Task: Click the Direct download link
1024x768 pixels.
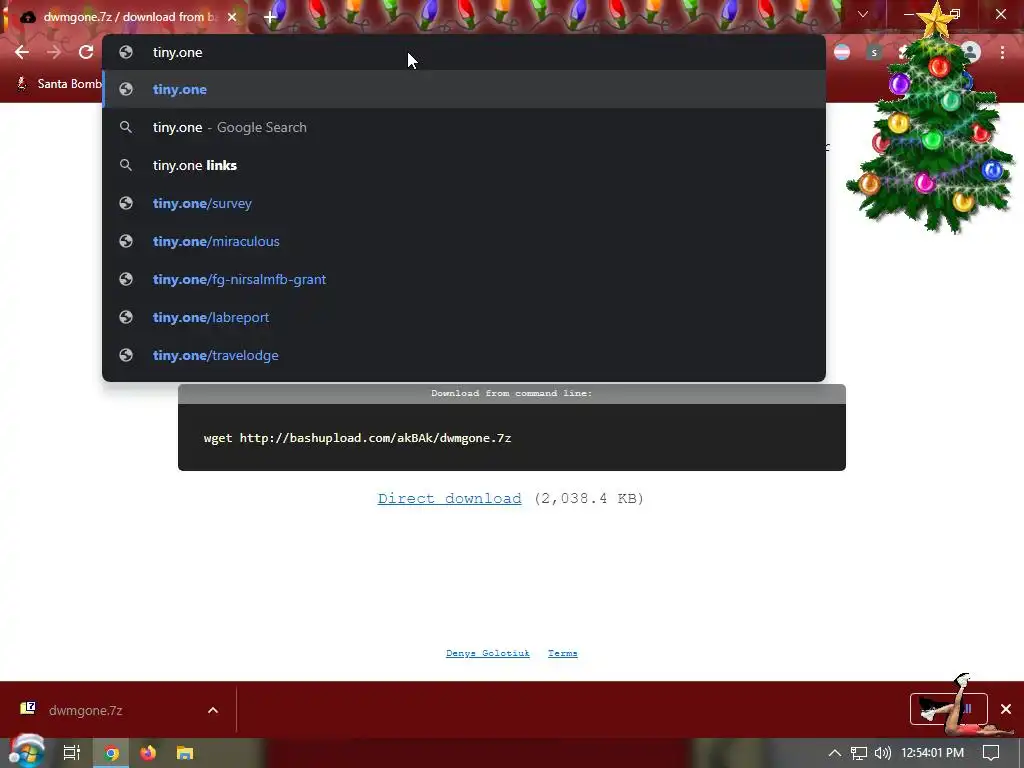Action: [449, 498]
